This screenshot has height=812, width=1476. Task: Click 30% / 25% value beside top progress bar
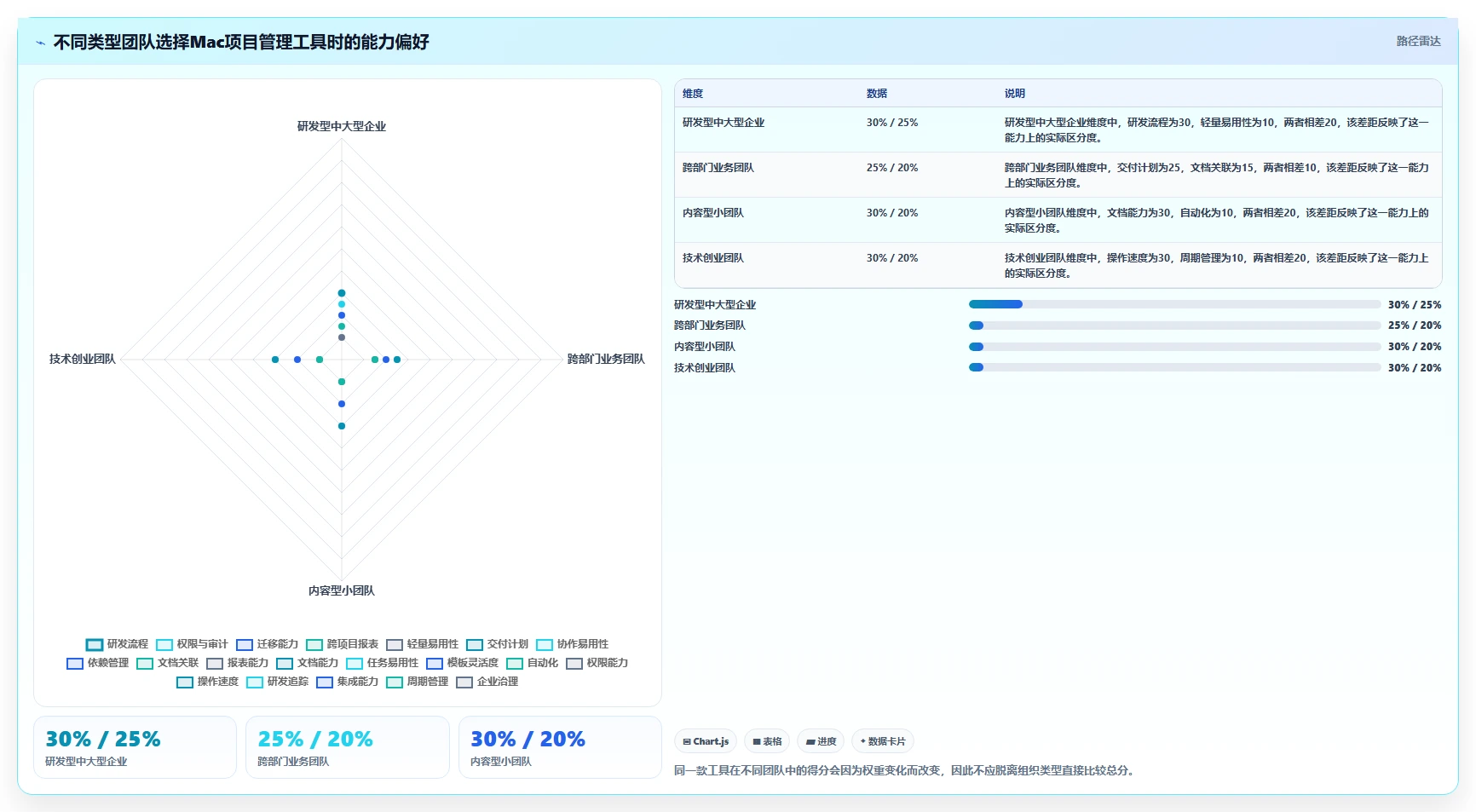point(1415,304)
